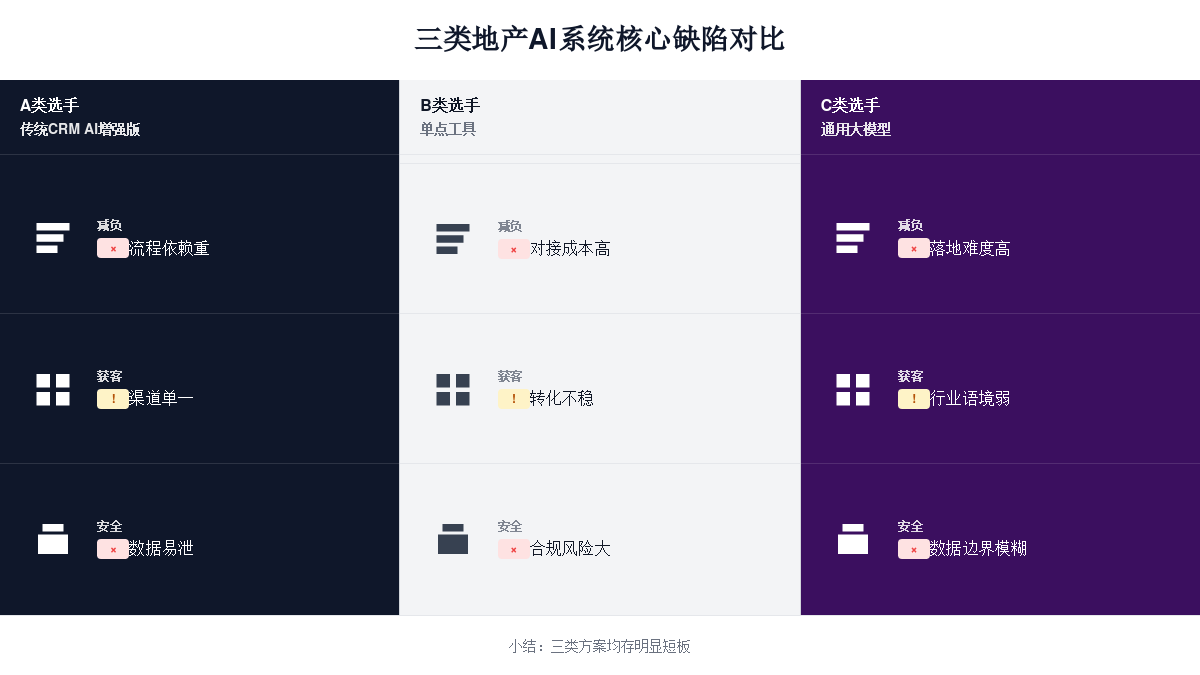Click the 获客 grid icon in A类选手 column
This screenshot has width=1200, height=675.
(x=53, y=389)
